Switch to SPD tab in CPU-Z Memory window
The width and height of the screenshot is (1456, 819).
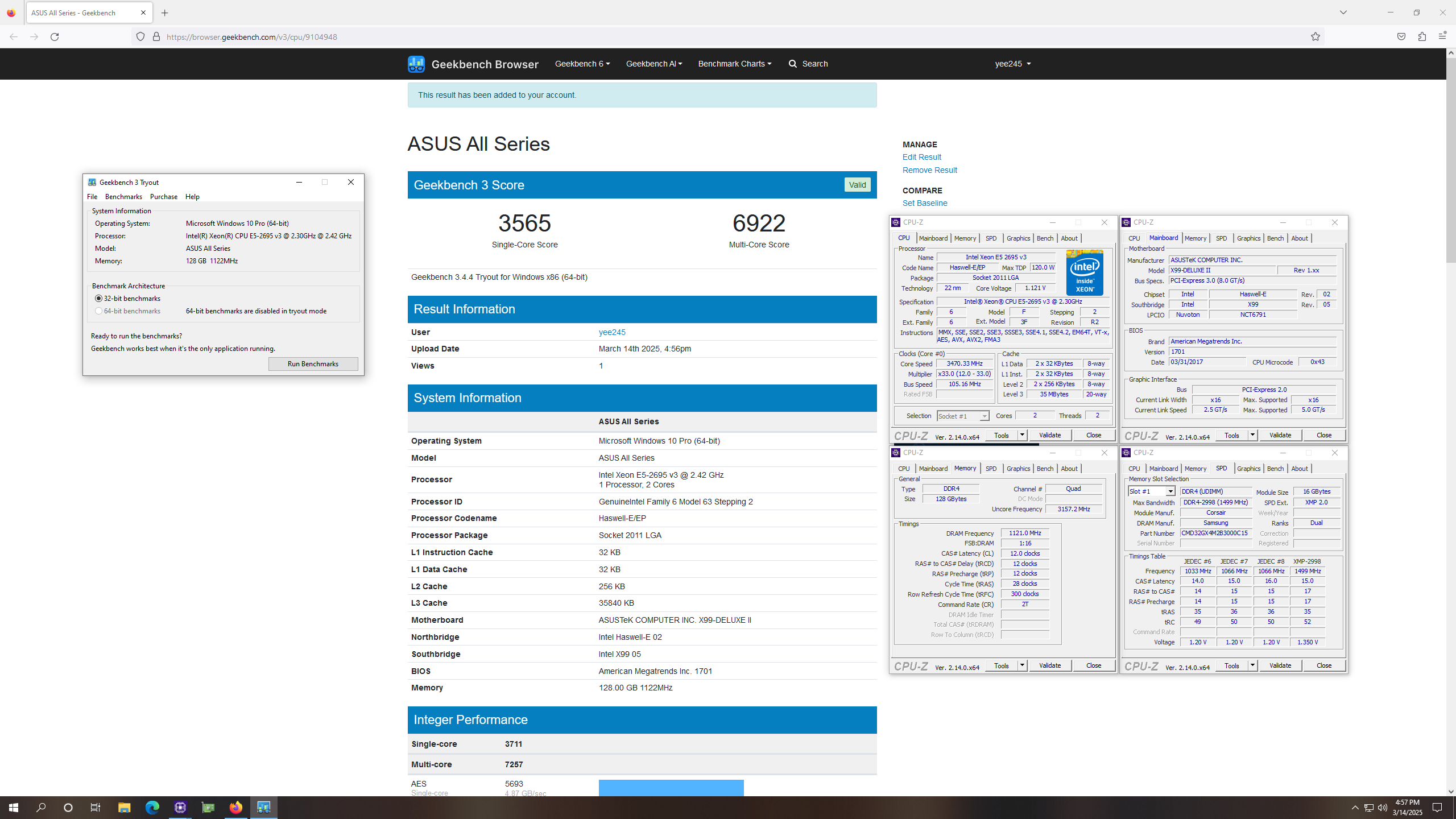pos(991,469)
